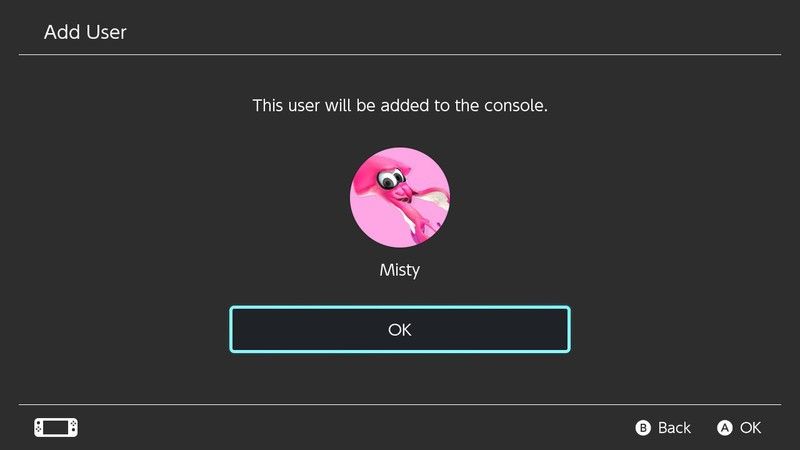Screen dimensions: 800x450
Task: Click the Misty username under the avatar
Action: [x=399, y=270]
